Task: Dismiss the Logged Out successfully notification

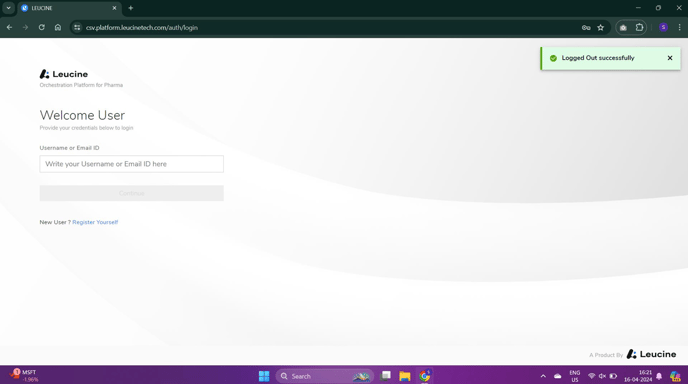Action: pyautogui.click(x=670, y=58)
